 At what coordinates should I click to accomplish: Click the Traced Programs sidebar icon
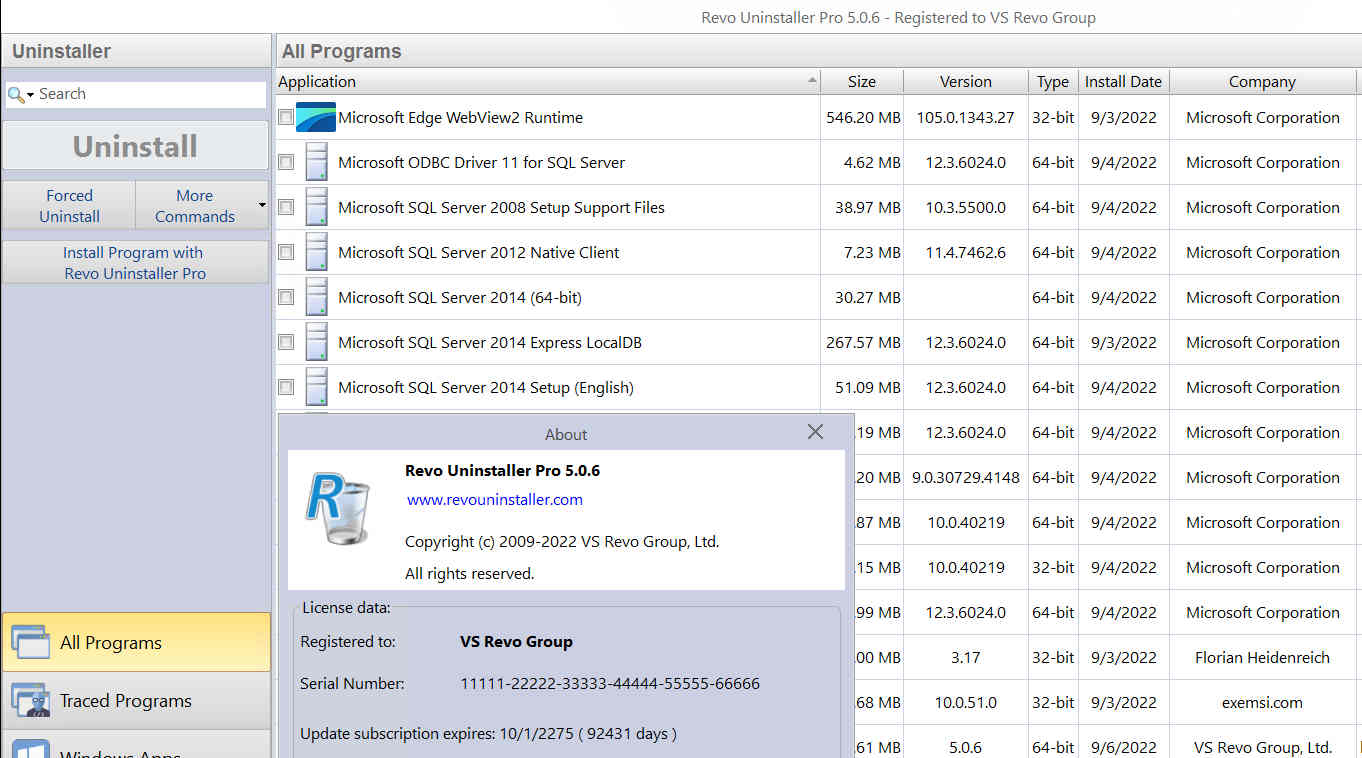(x=30, y=700)
